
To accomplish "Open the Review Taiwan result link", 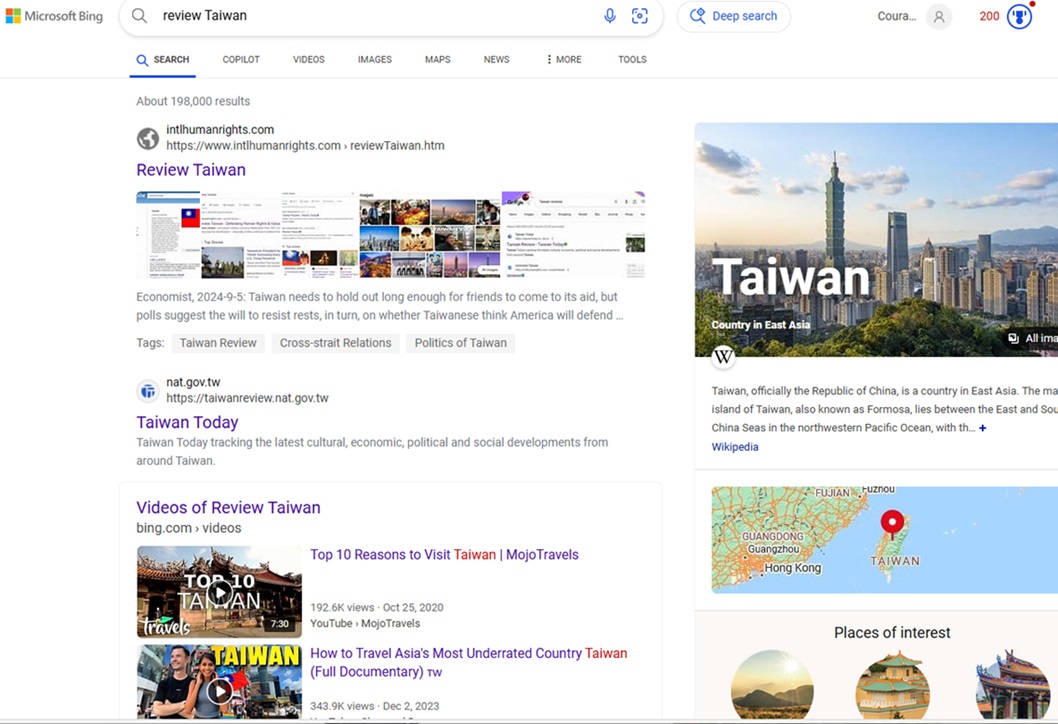I will [x=191, y=170].
